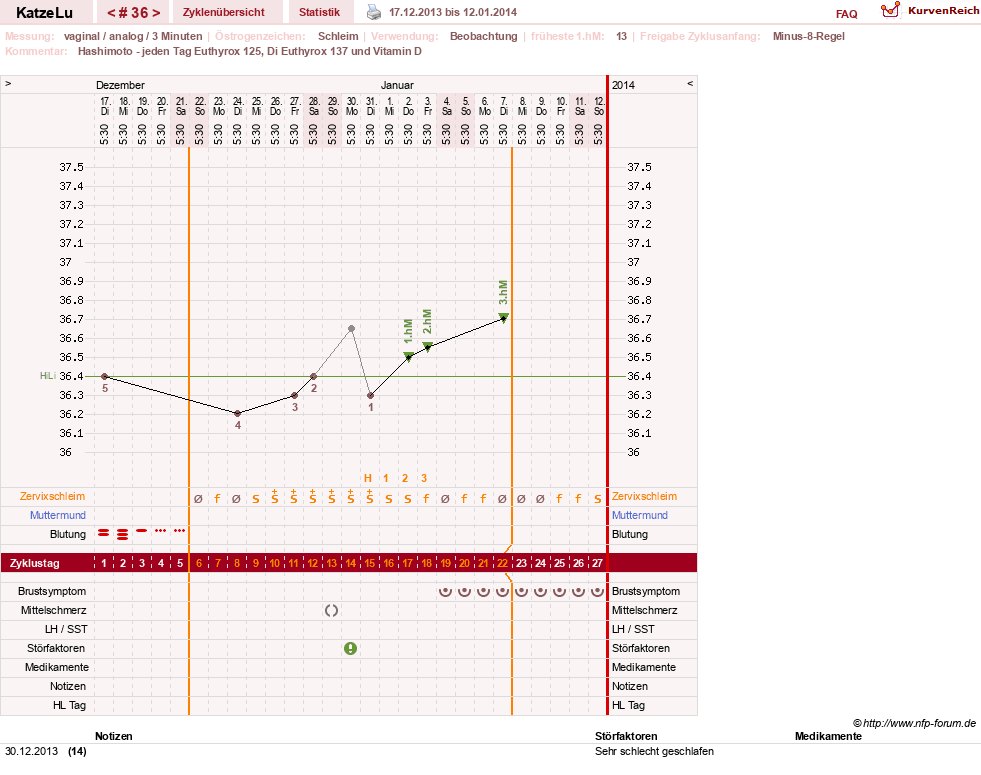Click the KurvenReich text link
981x775 pixels.
[x=943, y=11]
